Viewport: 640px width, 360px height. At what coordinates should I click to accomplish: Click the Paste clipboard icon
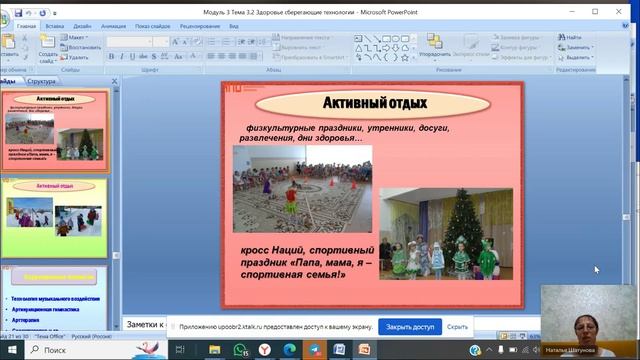8,41
